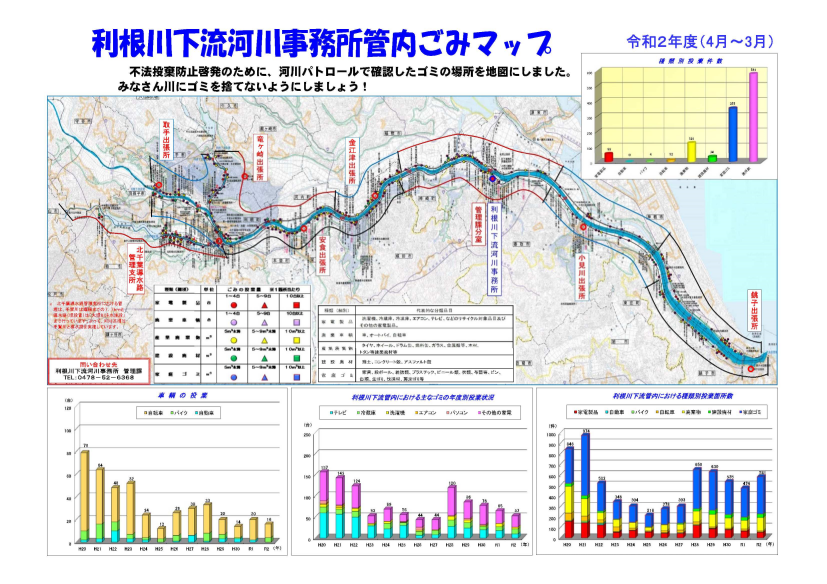The height and width of the screenshot is (584, 827).
Task: Click the 北千葉導水路管理支所 map label
Action: 136,268
